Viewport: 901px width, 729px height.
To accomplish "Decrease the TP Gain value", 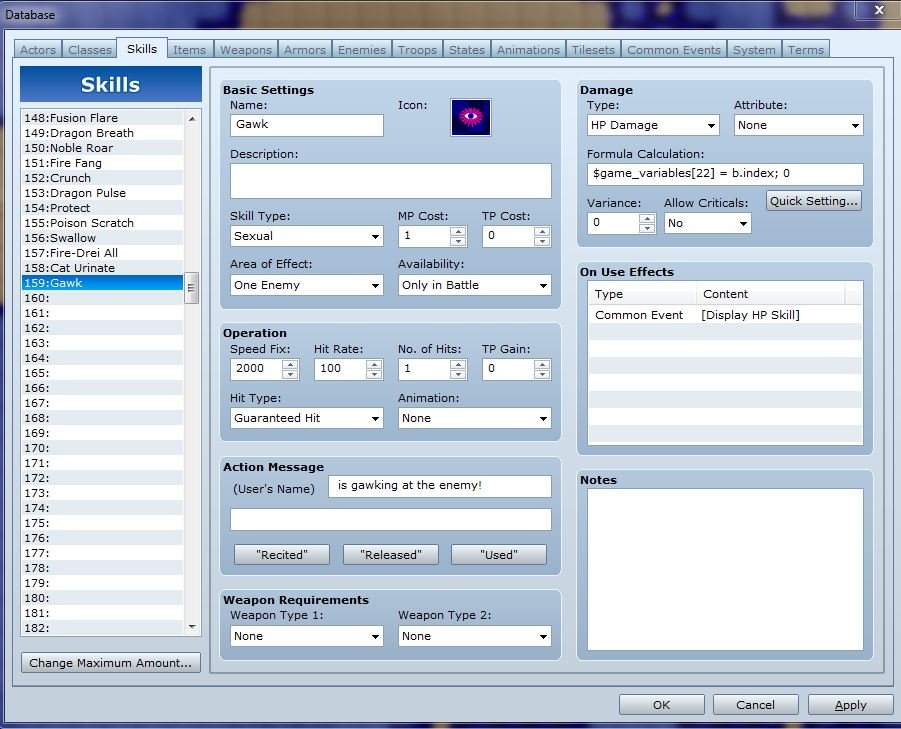I will [x=542, y=374].
